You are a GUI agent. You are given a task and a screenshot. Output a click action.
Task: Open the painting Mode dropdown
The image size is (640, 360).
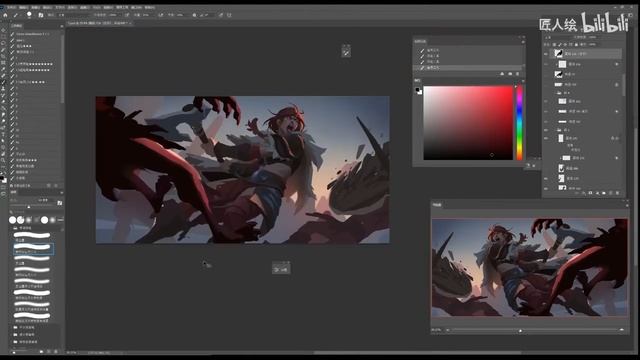pyautogui.click(x=73, y=15)
